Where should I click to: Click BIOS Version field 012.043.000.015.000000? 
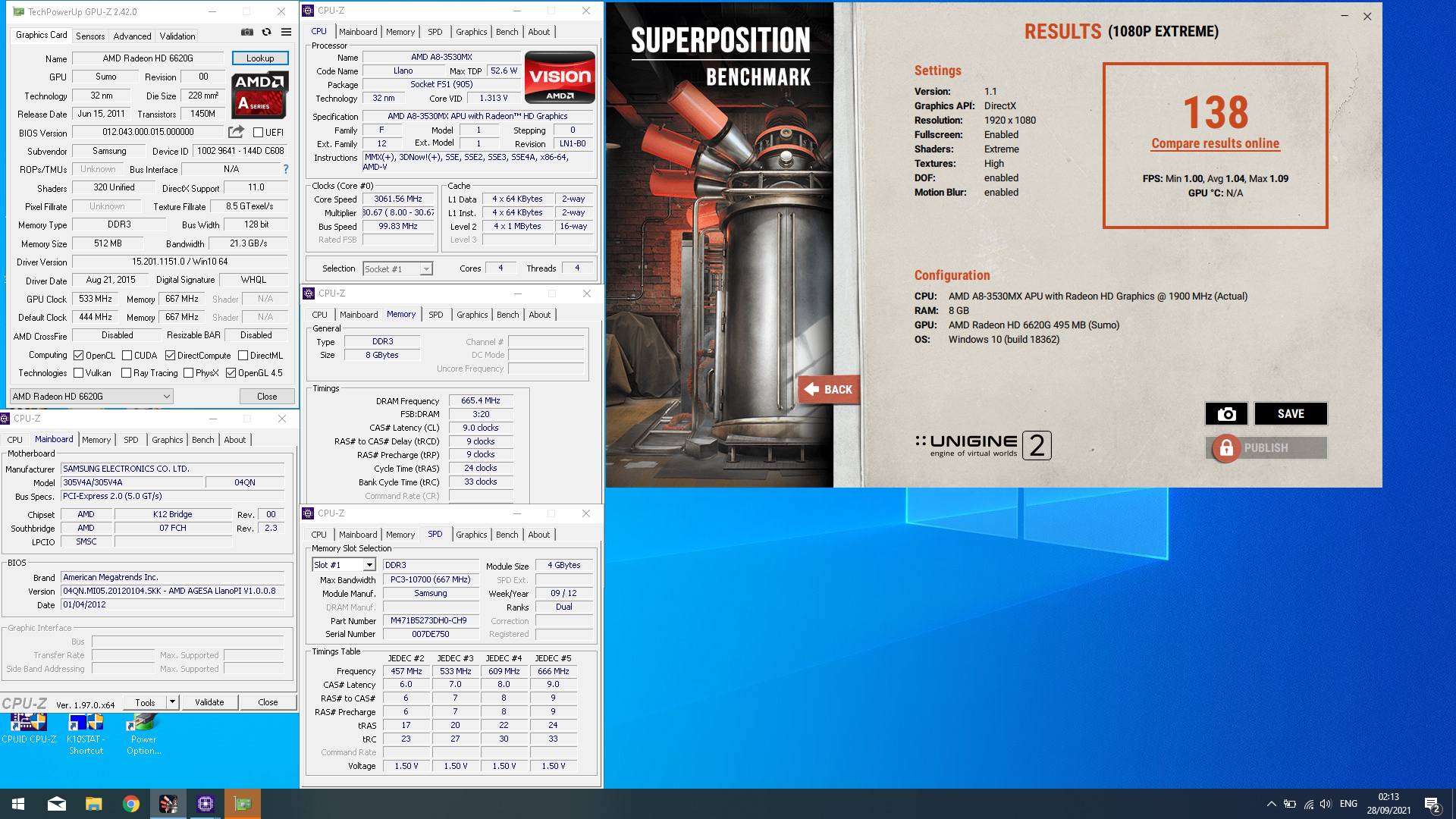click(148, 132)
